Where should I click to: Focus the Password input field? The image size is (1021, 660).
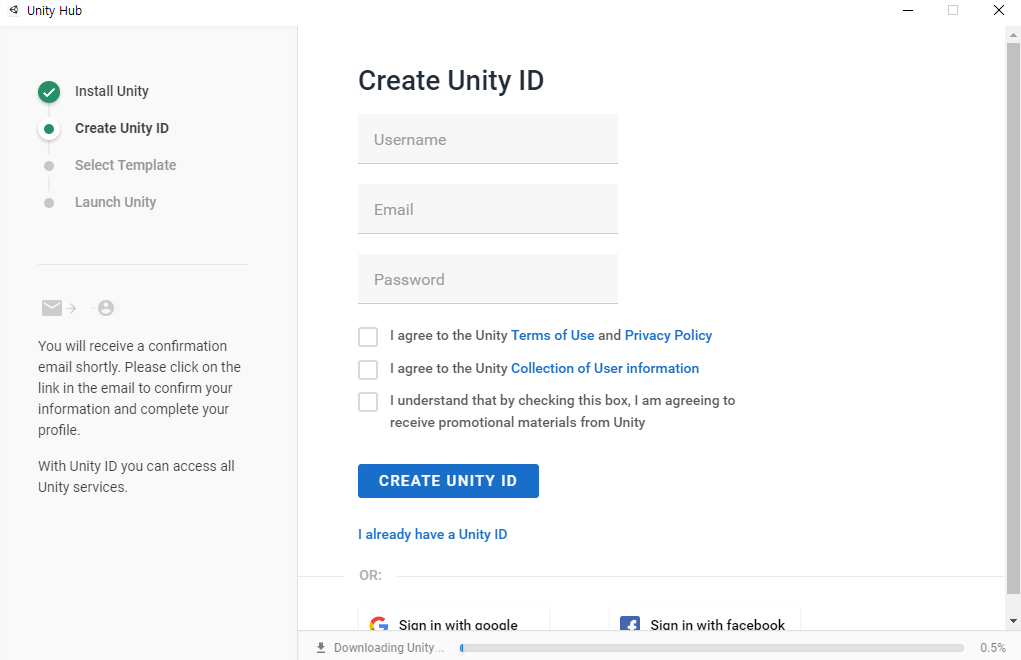coord(488,279)
